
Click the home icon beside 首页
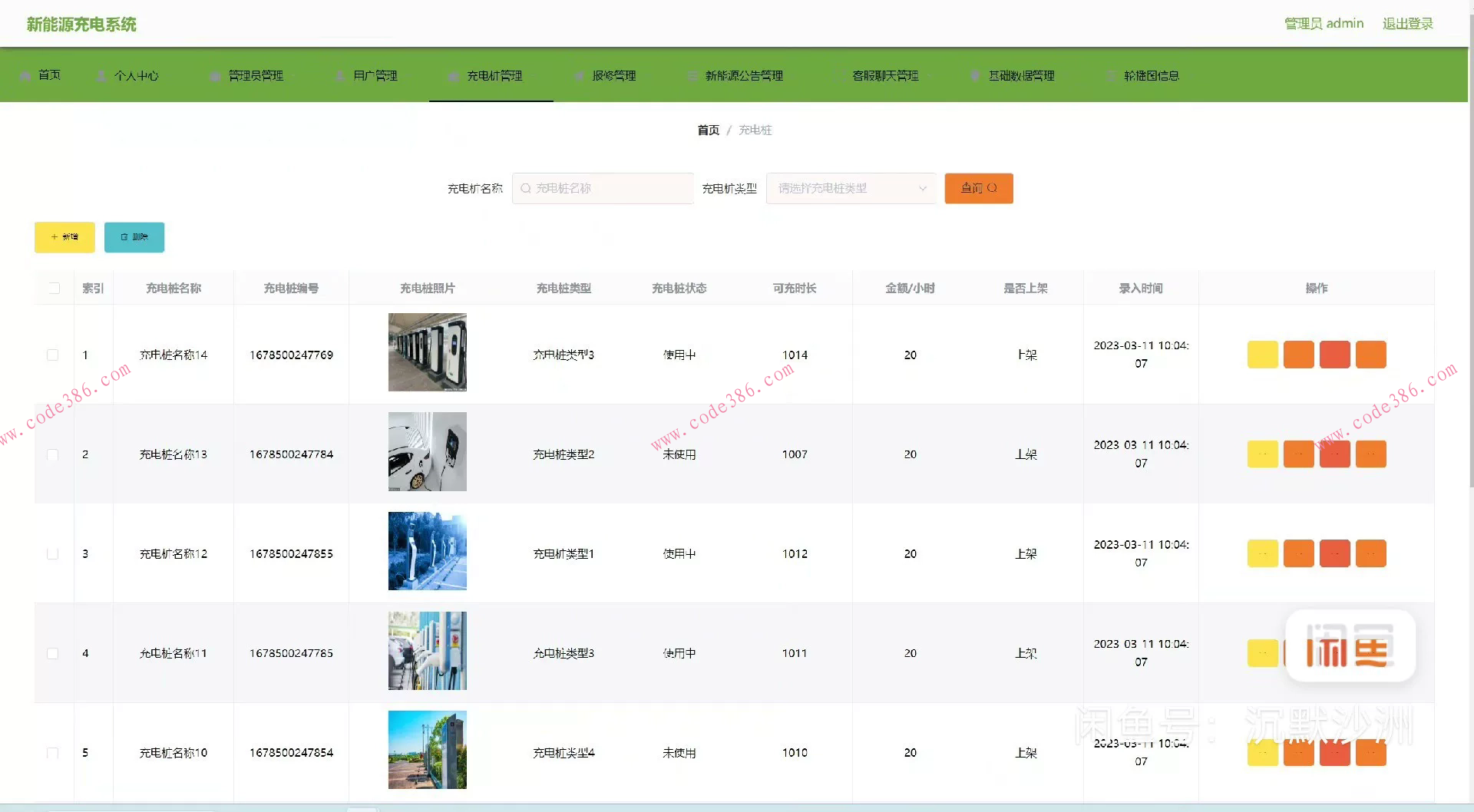coord(25,74)
